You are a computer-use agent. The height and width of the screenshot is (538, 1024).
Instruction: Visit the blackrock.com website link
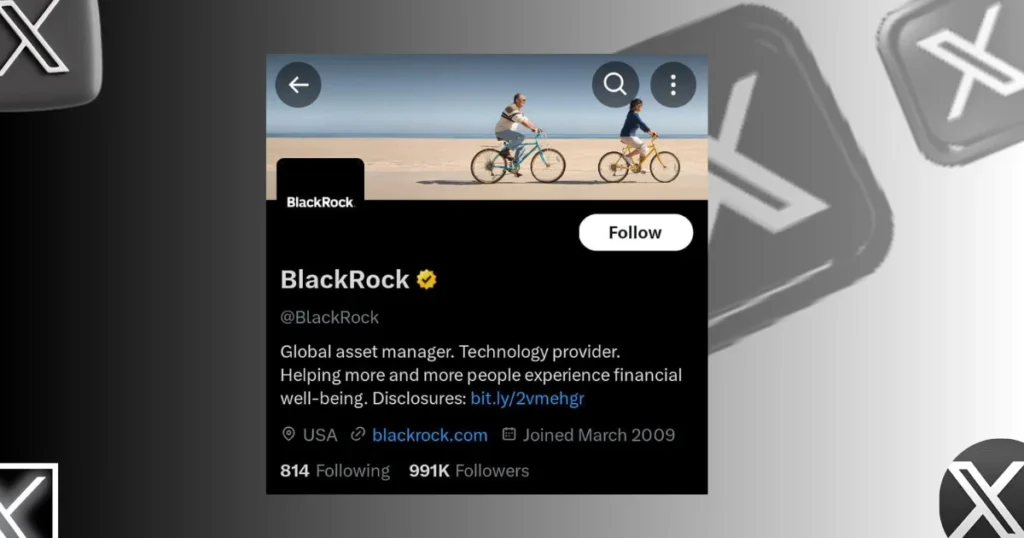pos(430,435)
